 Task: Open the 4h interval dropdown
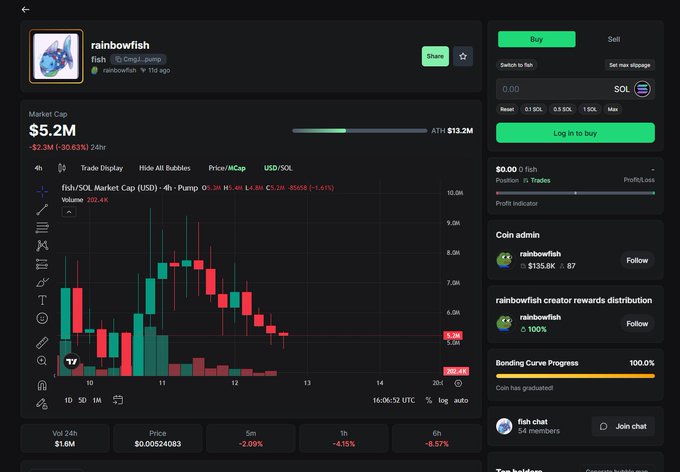(39, 168)
